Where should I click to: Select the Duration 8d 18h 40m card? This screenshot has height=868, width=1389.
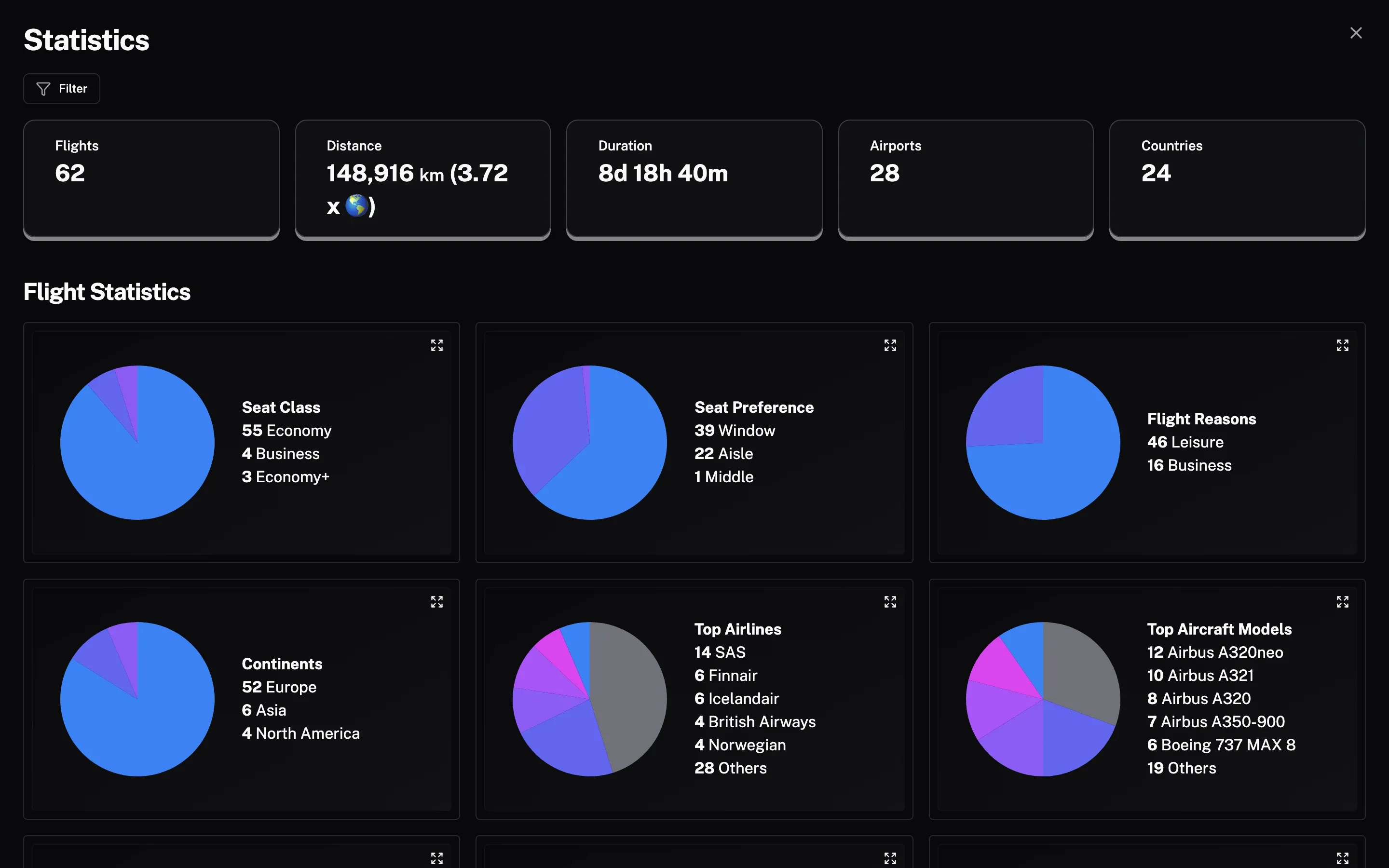tap(694, 180)
